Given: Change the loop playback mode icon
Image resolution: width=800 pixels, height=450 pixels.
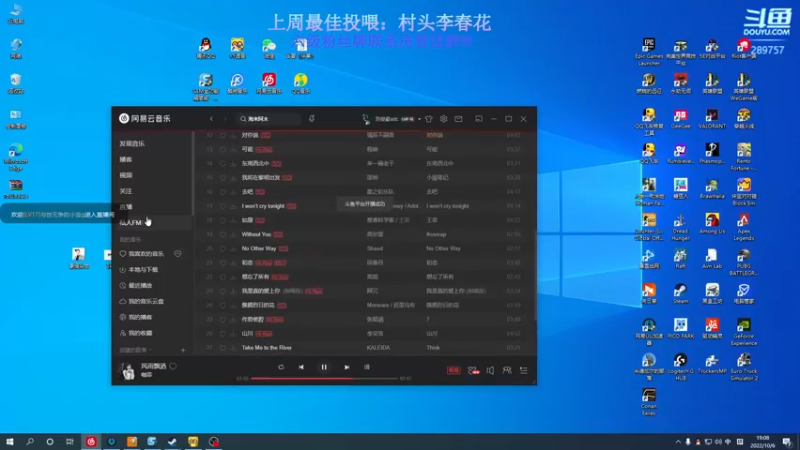Looking at the screenshot, I should (x=281, y=367).
